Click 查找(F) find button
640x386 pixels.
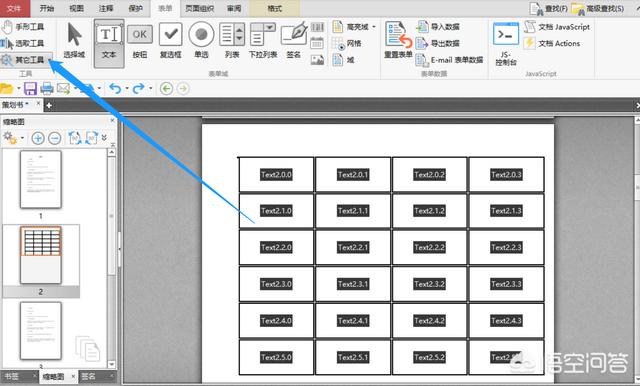point(549,8)
